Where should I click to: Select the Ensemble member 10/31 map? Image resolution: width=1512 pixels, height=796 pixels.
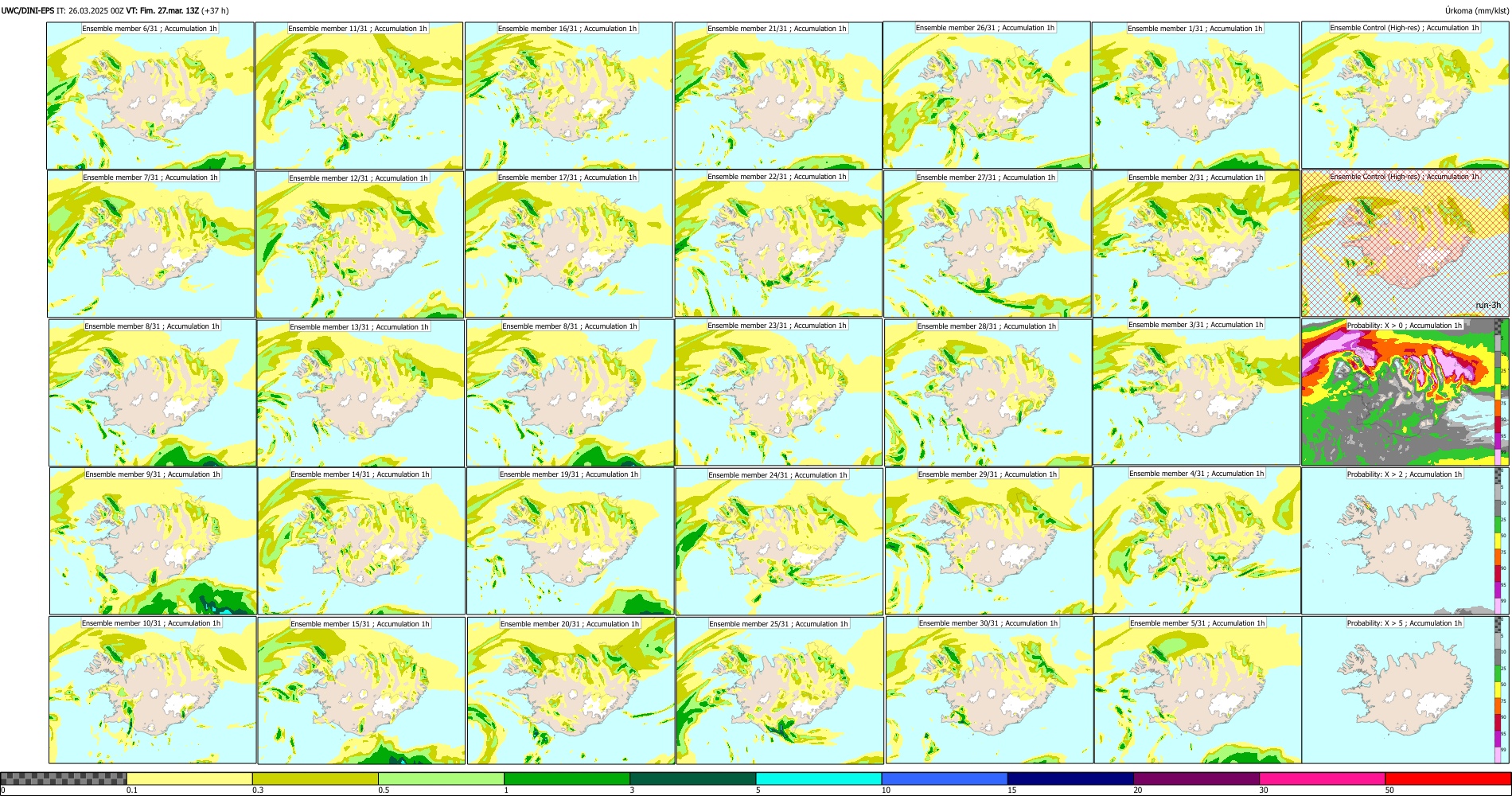(153, 690)
